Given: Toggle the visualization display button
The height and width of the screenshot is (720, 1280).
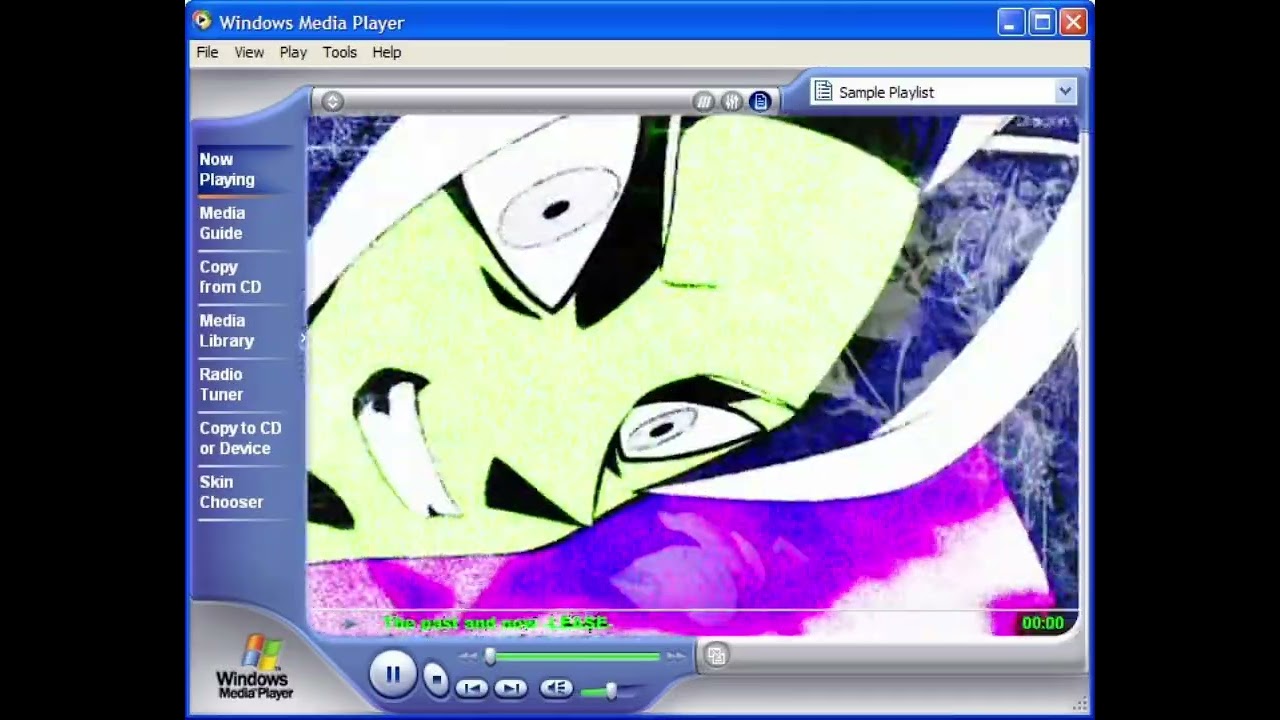Looking at the screenshot, I should (704, 101).
